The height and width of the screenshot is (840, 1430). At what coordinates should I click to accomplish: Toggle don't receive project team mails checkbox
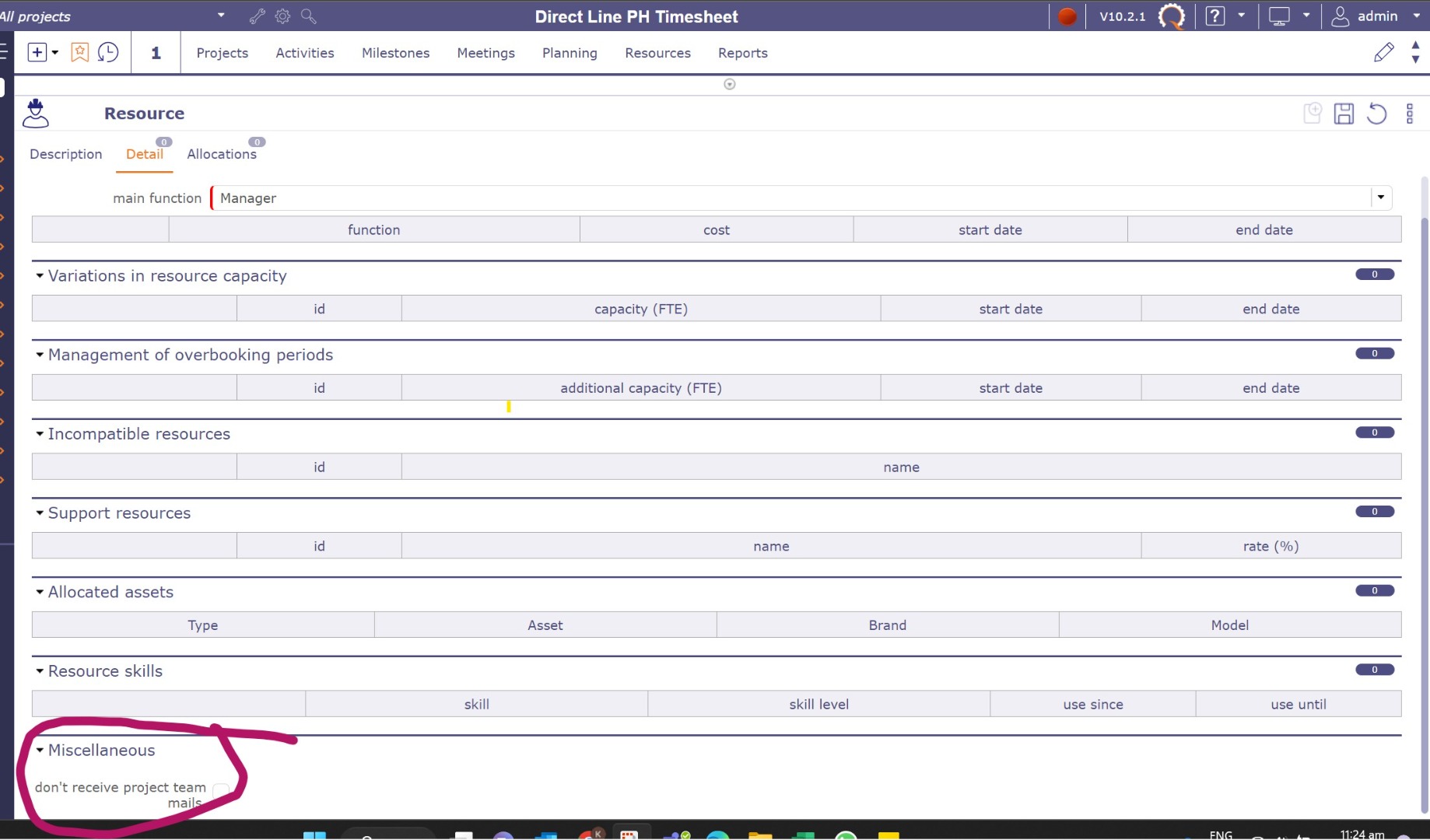pyautogui.click(x=220, y=789)
